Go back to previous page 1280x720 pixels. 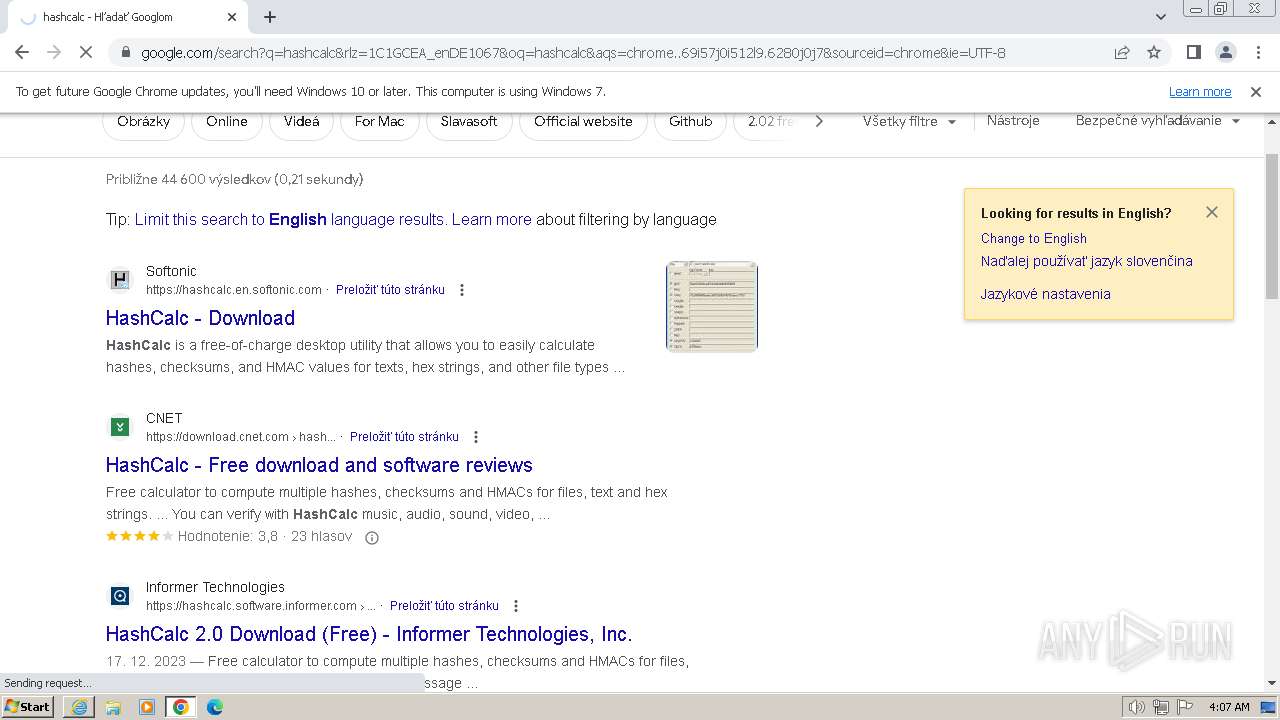click(22, 52)
